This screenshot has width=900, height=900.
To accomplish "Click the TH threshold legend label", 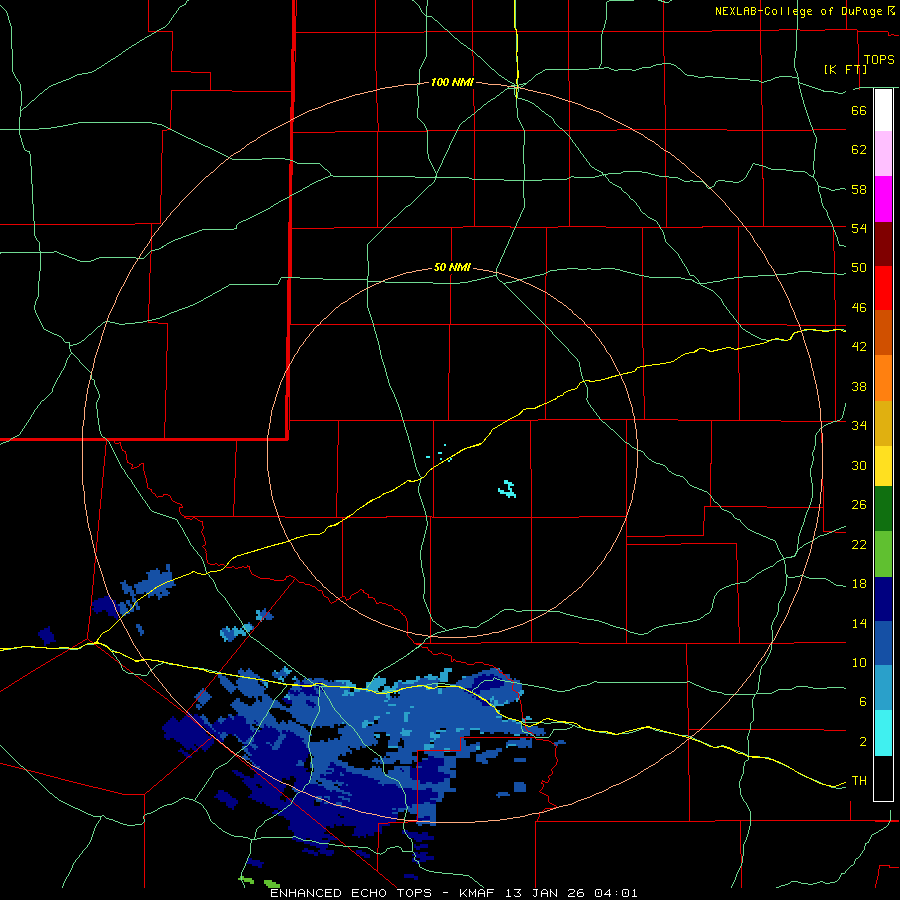I will [x=859, y=781].
